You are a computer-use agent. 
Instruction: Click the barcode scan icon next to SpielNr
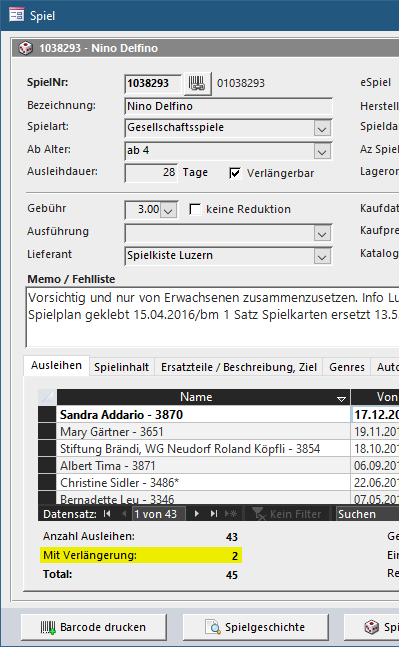pyautogui.click(x=197, y=84)
